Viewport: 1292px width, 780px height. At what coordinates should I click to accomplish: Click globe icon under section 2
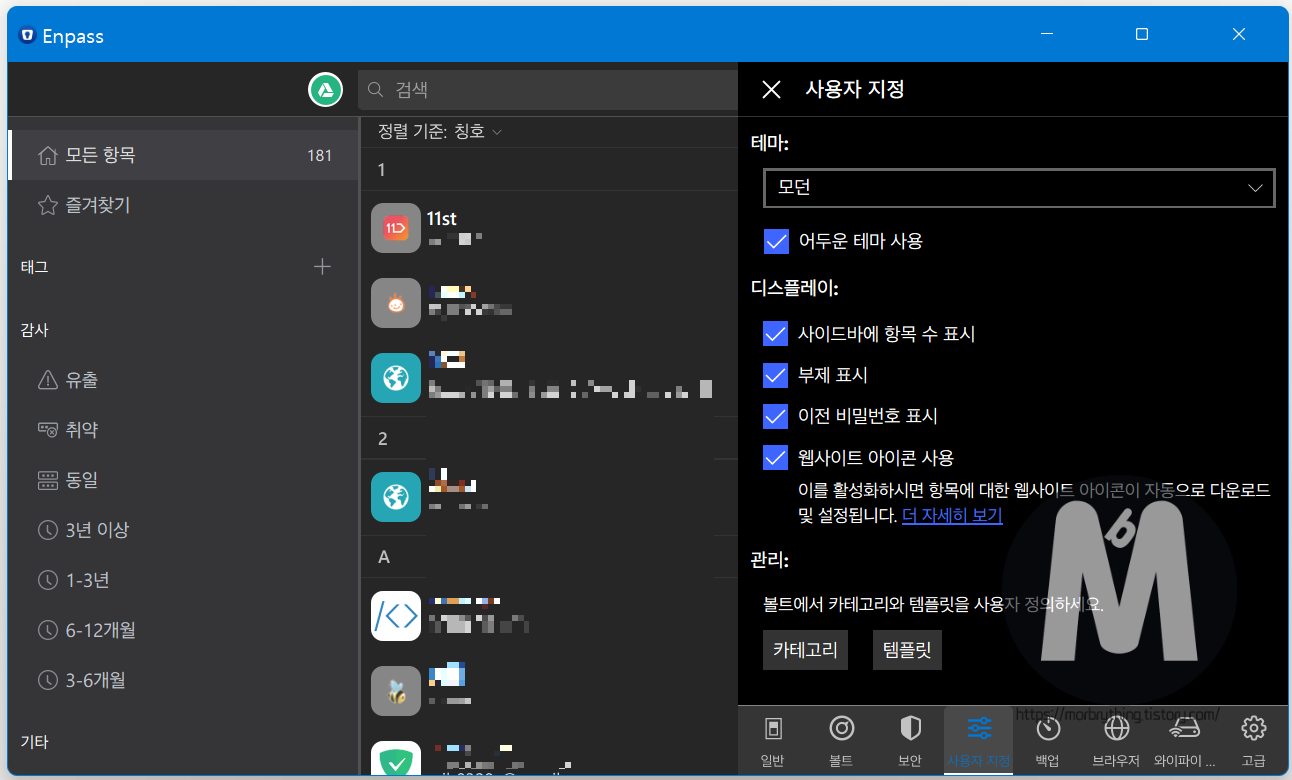[x=396, y=496]
